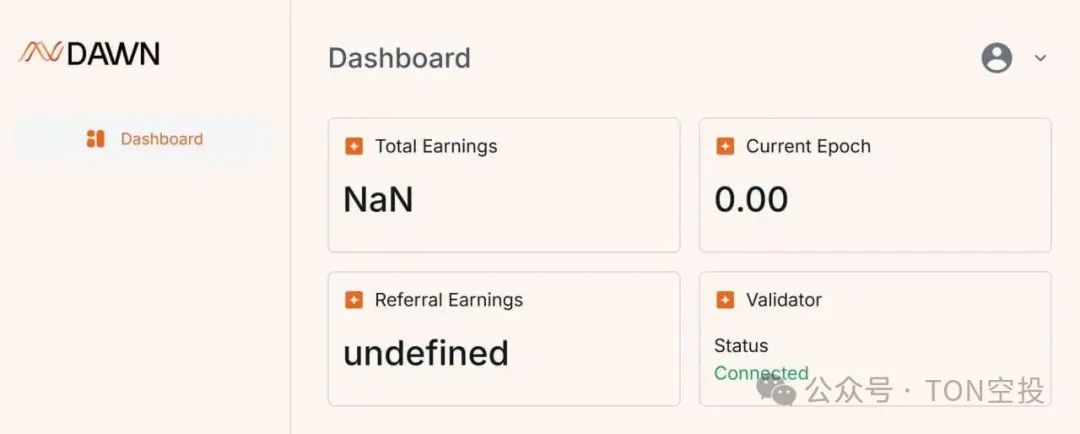Click the Connected status text
This screenshot has height=434, width=1080.
click(761, 373)
